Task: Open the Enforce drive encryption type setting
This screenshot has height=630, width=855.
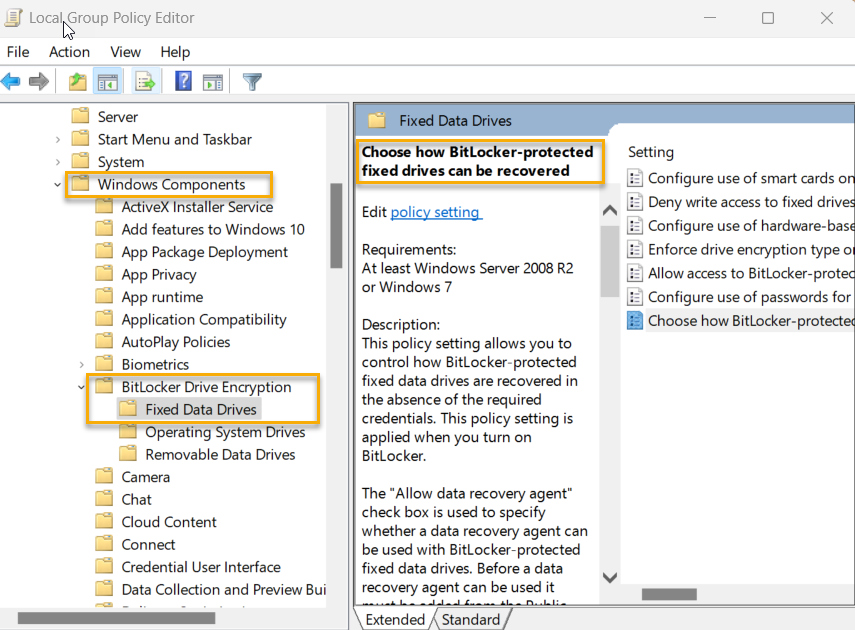Action: tap(745, 249)
